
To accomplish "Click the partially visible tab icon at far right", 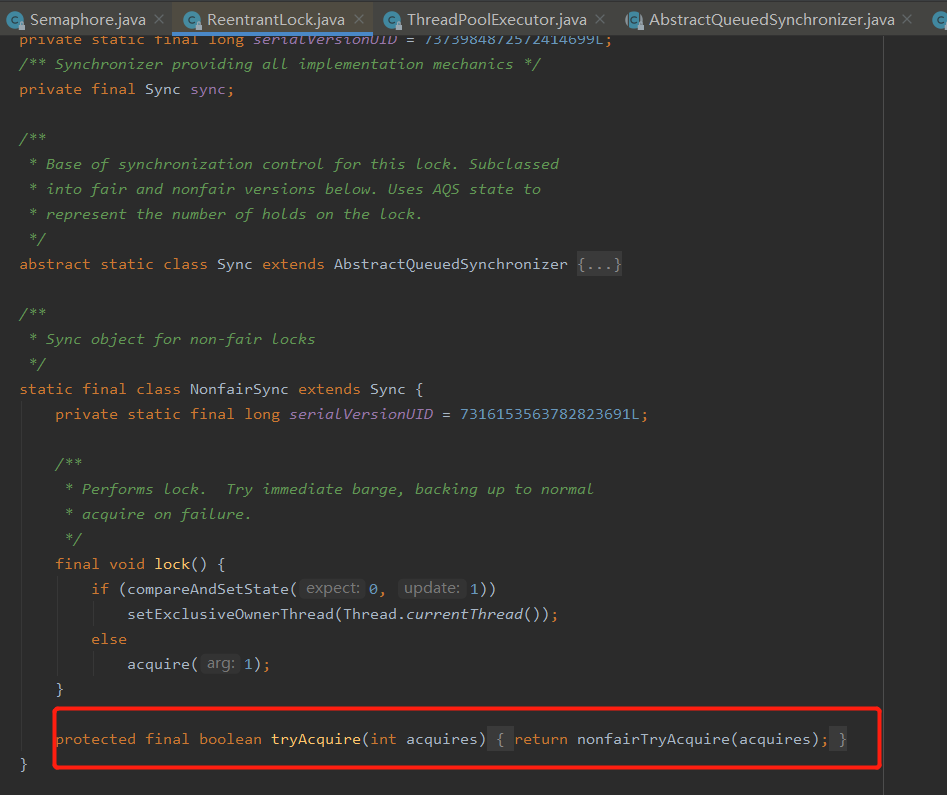I will pos(940,21).
